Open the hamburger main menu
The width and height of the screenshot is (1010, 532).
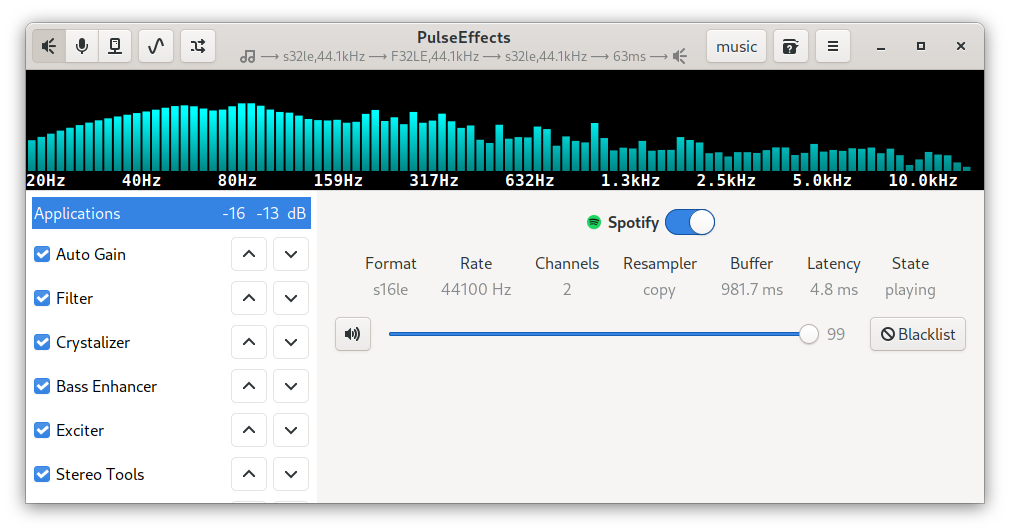pos(833,46)
